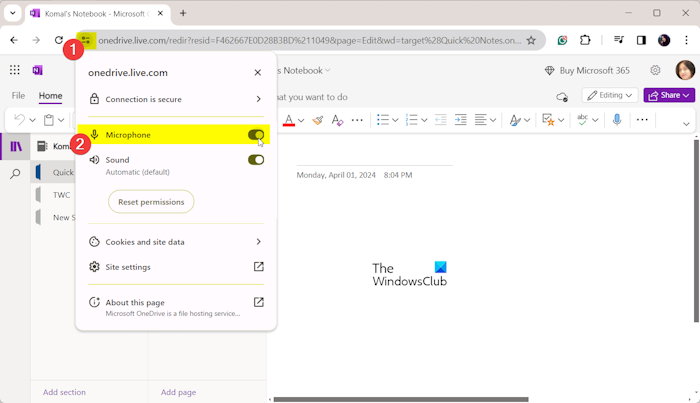Screen dimensions: 700x403
Task: Open the bullet style dropdown arrow
Action: pos(395,120)
